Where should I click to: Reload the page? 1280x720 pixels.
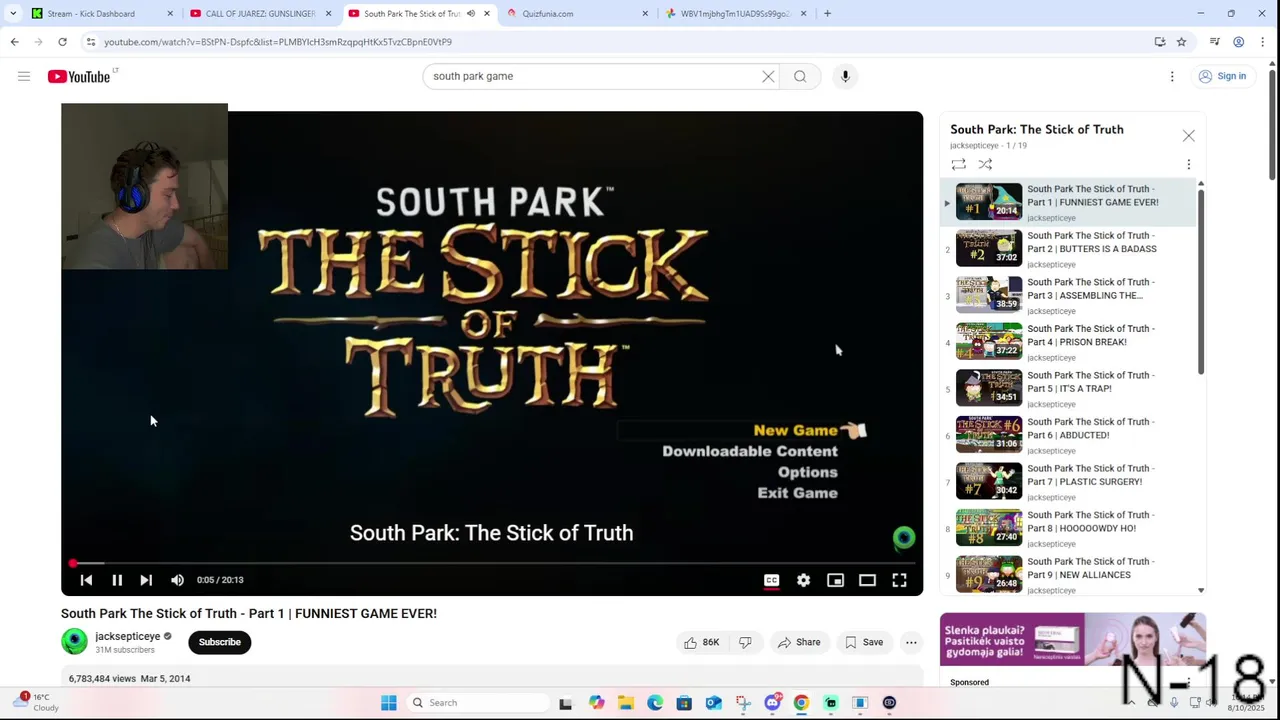62,42
